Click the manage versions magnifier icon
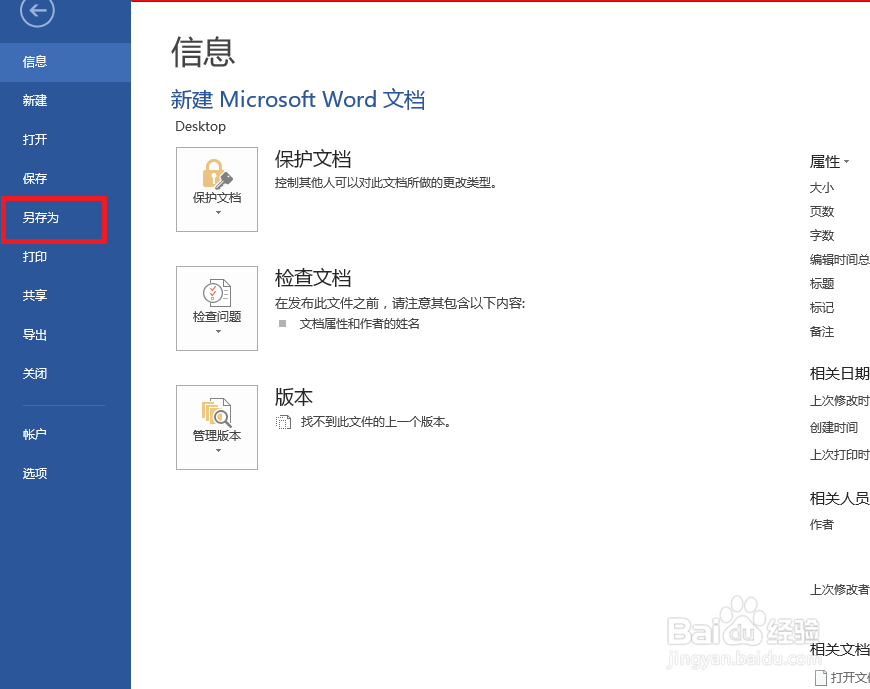870x689 pixels. (217, 412)
